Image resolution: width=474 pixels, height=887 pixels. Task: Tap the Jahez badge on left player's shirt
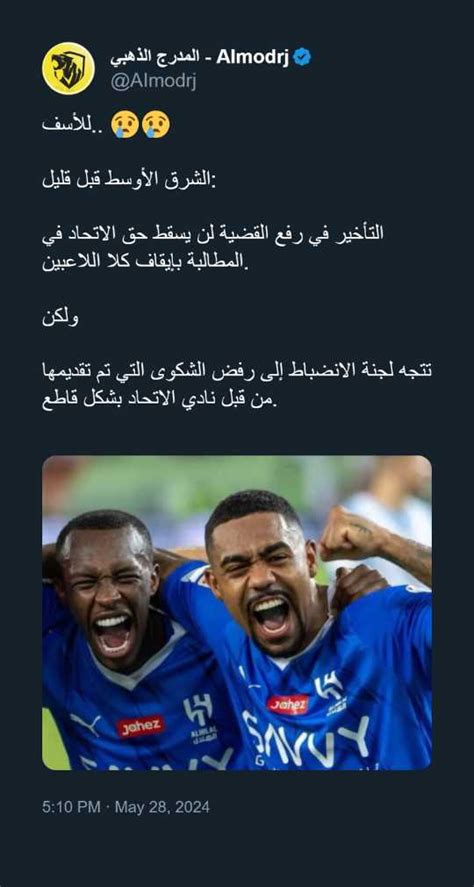tap(141, 726)
